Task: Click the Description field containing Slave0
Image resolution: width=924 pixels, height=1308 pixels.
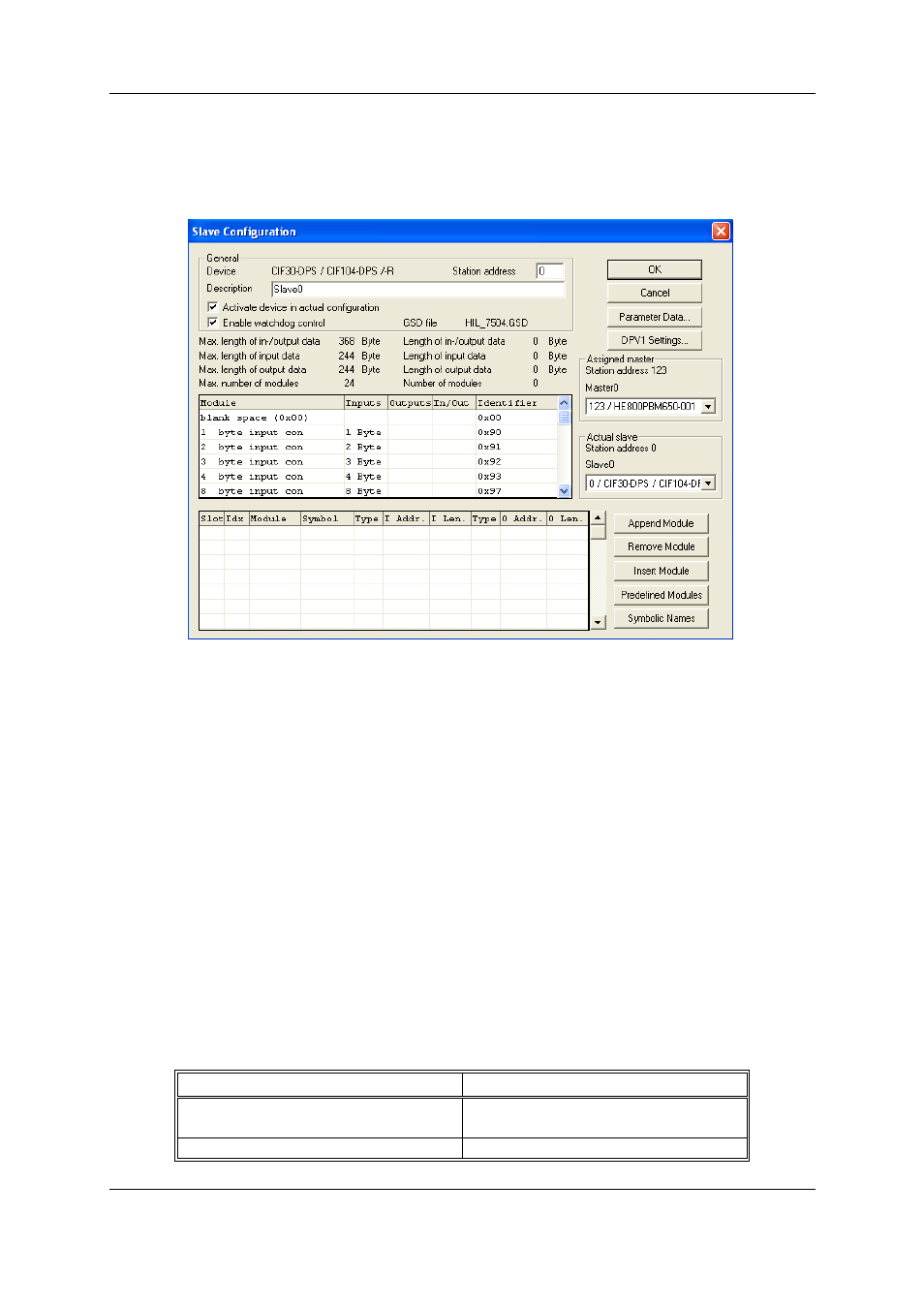Action: (417, 289)
